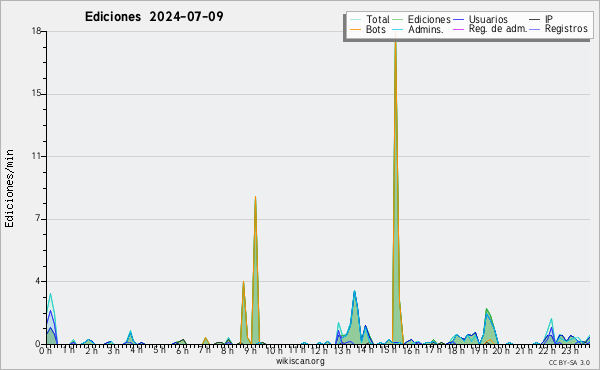Image resolution: width=600 pixels, height=370 pixels.
Task: Click the y-axis value 15
Action: tap(36, 94)
